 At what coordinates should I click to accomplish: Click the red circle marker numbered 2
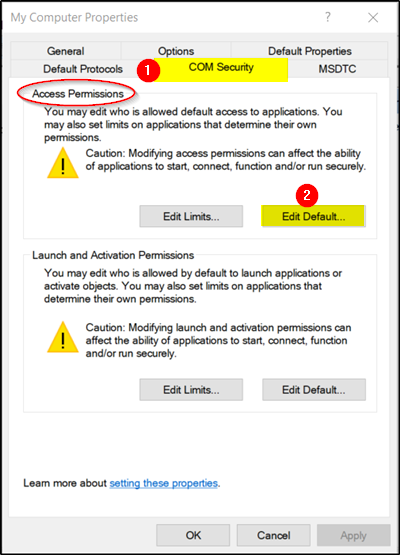307,195
